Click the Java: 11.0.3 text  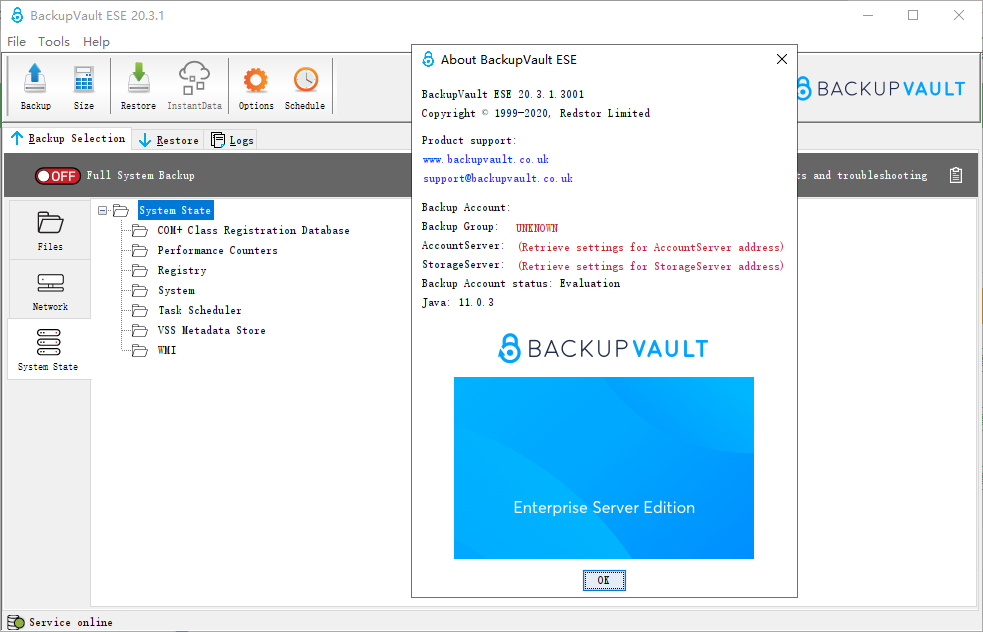tap(458, 303)
